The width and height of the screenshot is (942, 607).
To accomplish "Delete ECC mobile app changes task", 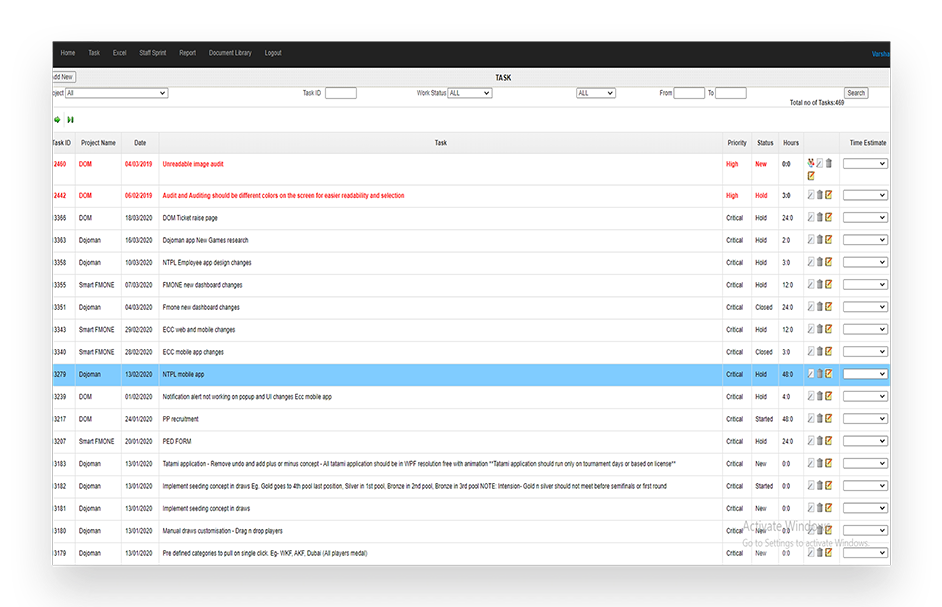I will pyautogui.click(x=819, y=351).
